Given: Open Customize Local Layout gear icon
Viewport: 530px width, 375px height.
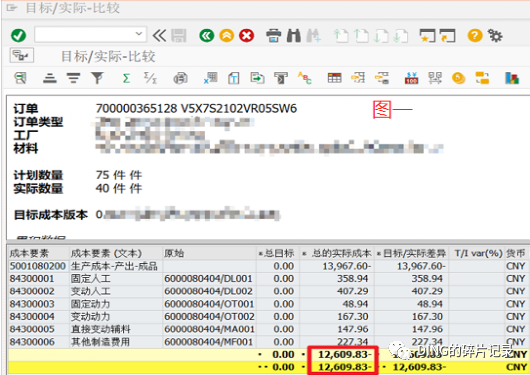Looking at the screenshot, I should pos(495,35).
